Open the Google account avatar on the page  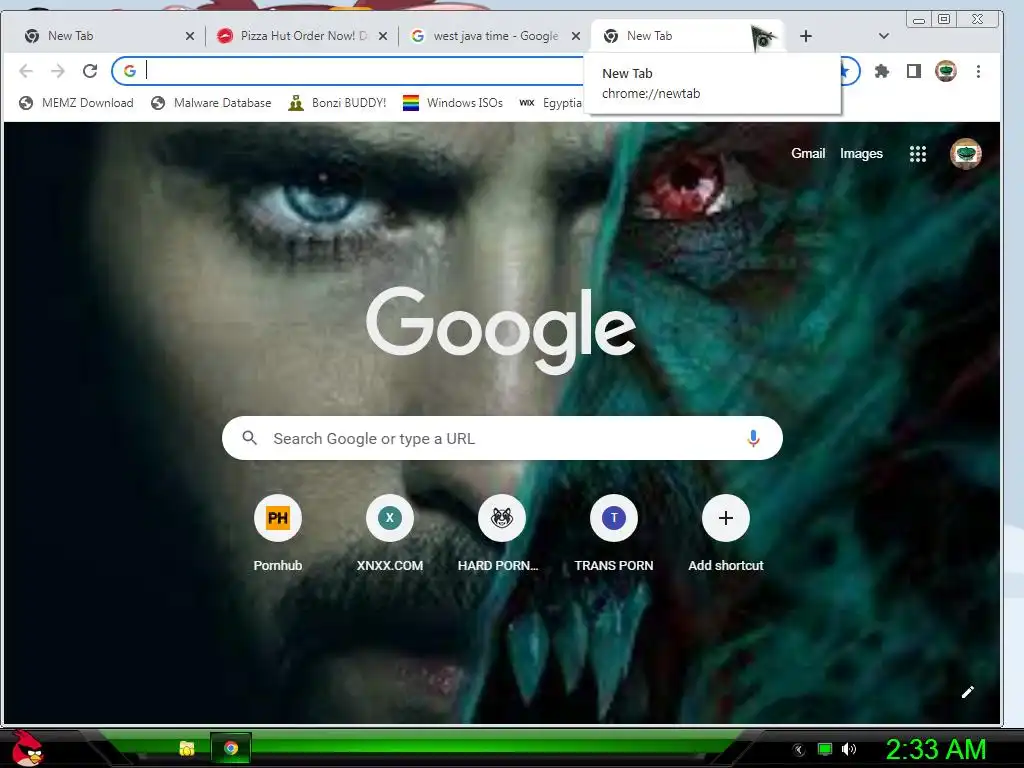click(966, 153)
